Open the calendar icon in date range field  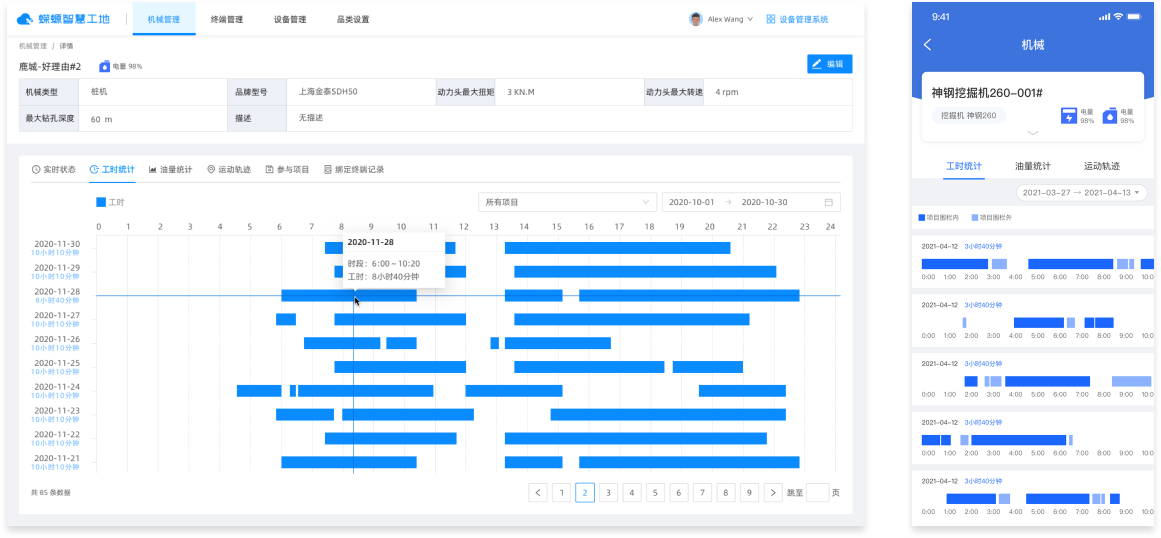point(828,202)
